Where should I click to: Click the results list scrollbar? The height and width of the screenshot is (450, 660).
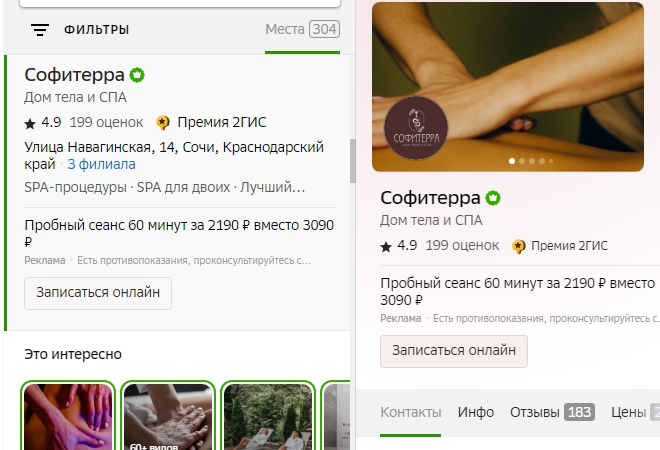pyautogui.click(x=352, y=160)
